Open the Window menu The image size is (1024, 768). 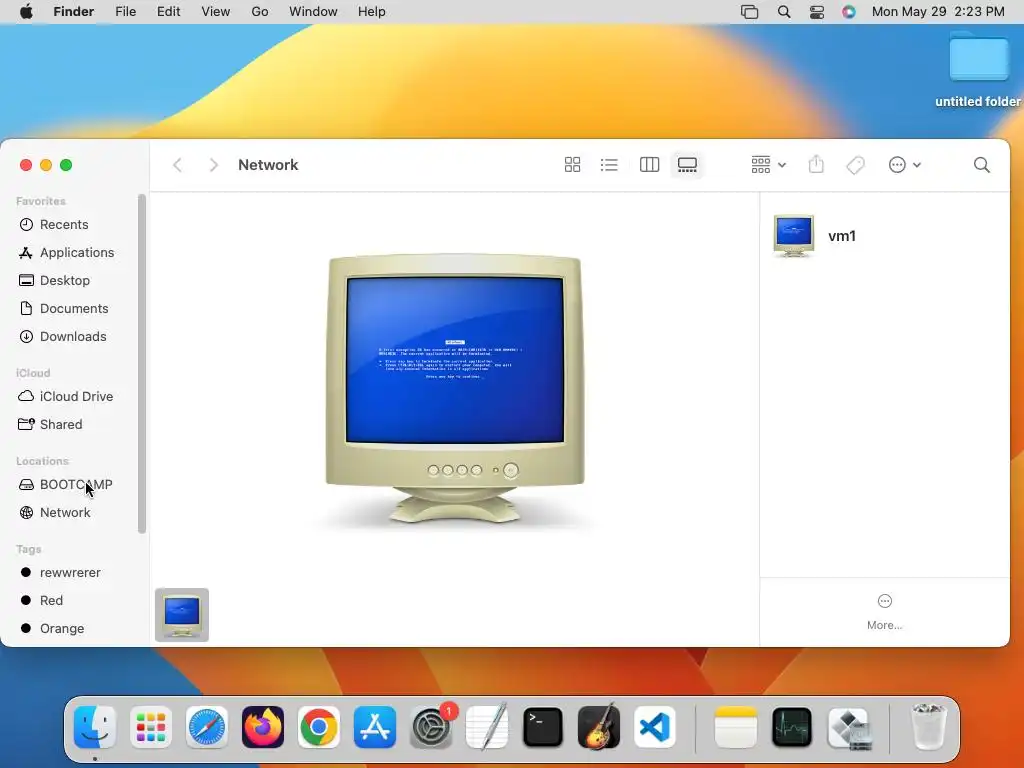coord(313,12)
